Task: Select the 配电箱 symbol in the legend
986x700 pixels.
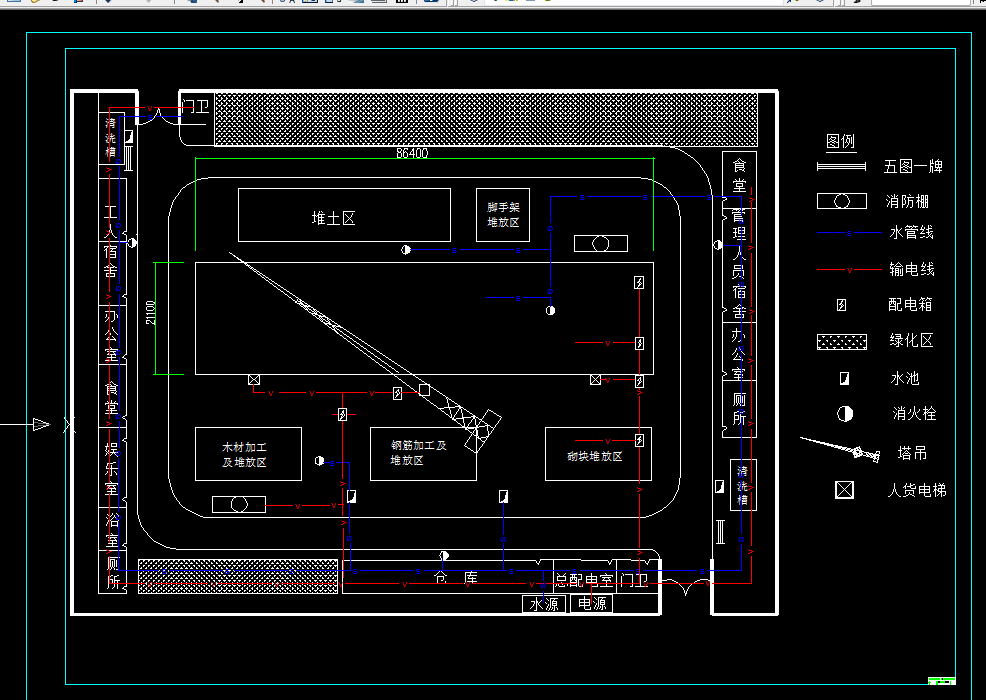Action: 842,305
